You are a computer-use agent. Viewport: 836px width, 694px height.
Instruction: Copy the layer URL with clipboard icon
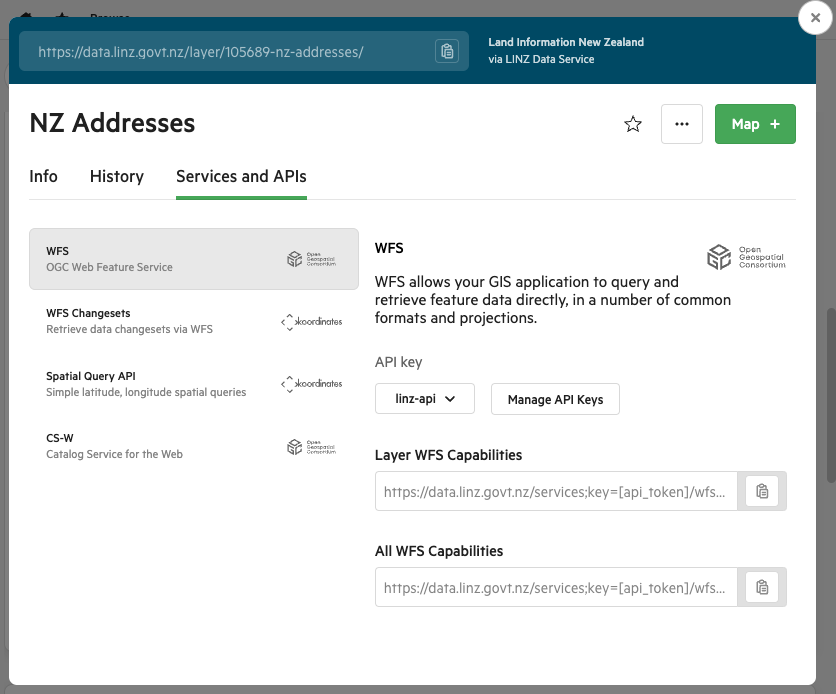pyautogui.click(x=447, y=51)
